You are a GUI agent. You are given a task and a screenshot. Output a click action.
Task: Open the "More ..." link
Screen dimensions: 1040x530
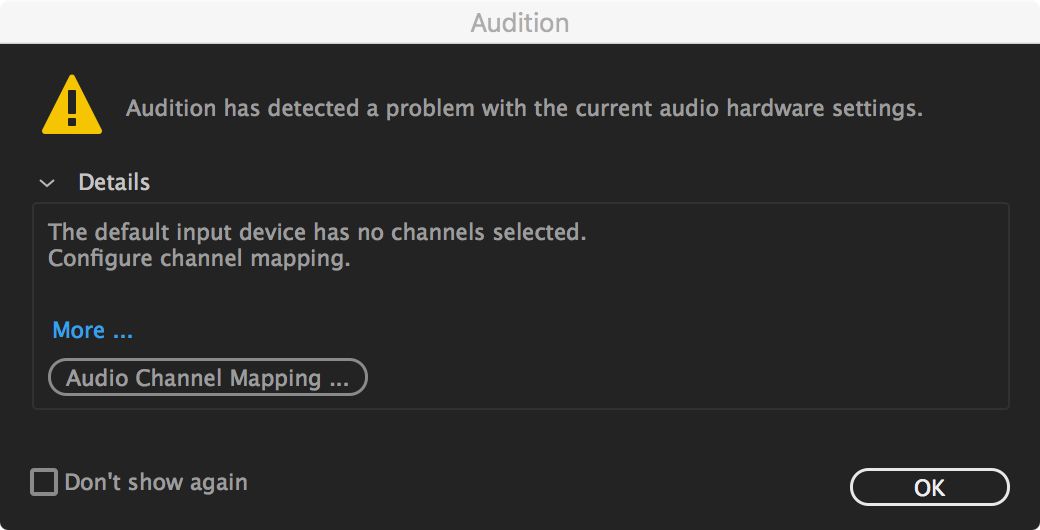pos(92,330)
